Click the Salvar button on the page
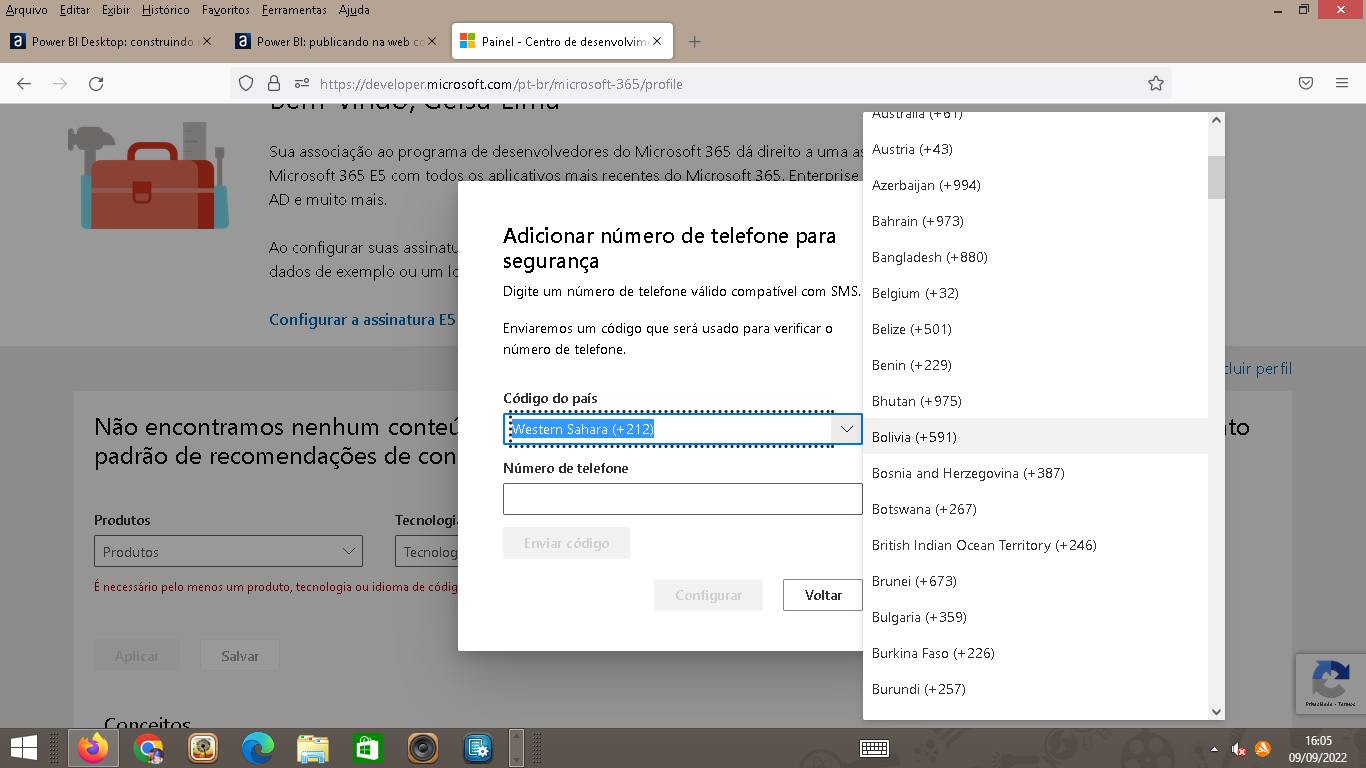 tap(240, 656)
